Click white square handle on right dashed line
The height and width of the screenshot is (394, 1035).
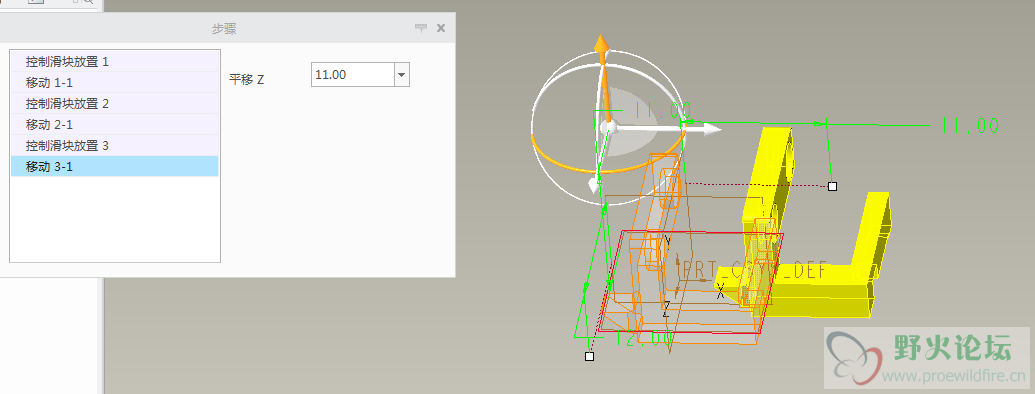coord(832,187)
